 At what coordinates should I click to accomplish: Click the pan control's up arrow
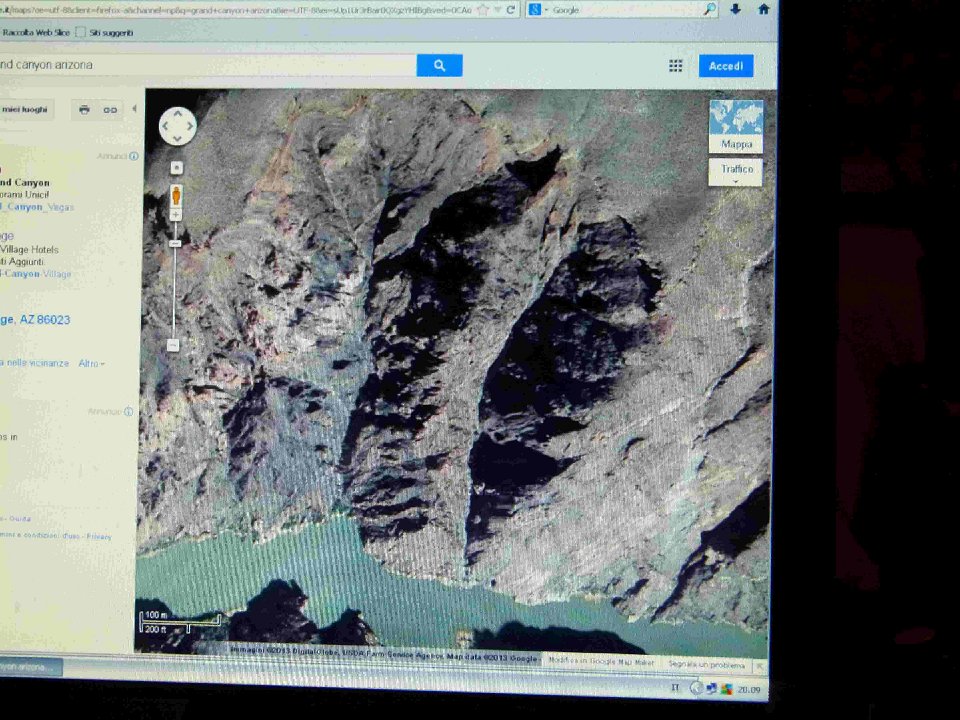pos(178,113)
